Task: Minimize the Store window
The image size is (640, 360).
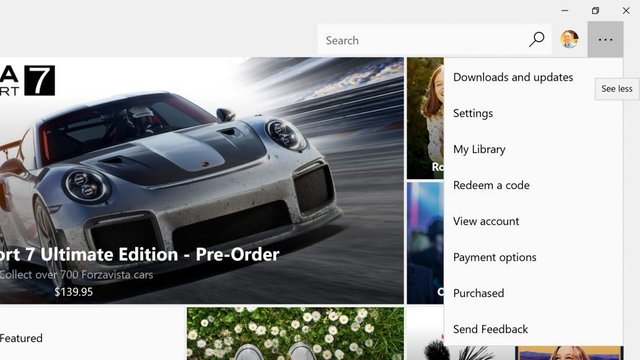Action: tap(565, 11)
